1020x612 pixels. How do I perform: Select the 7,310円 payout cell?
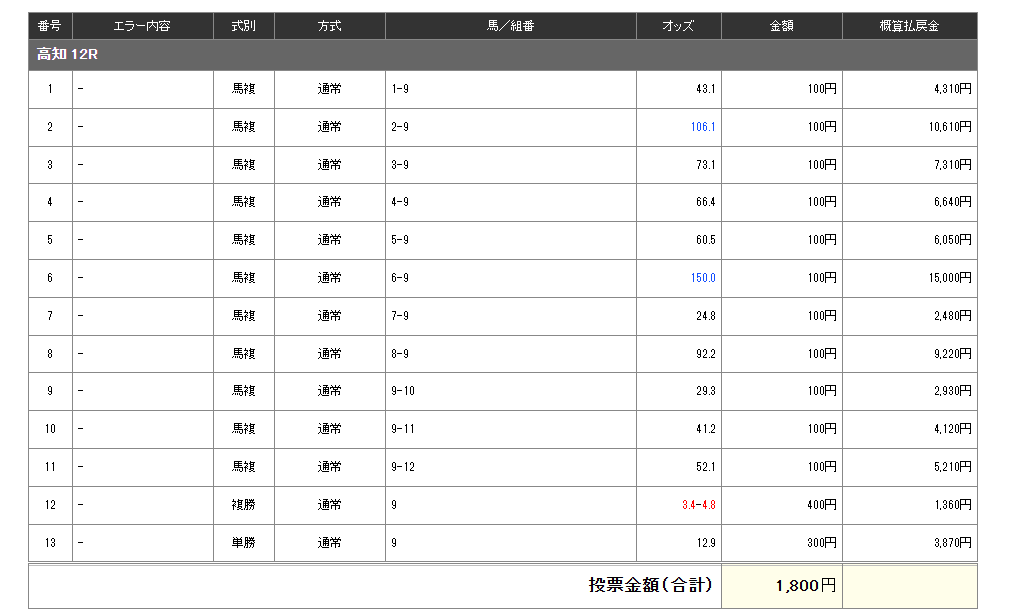click(909, 165)
